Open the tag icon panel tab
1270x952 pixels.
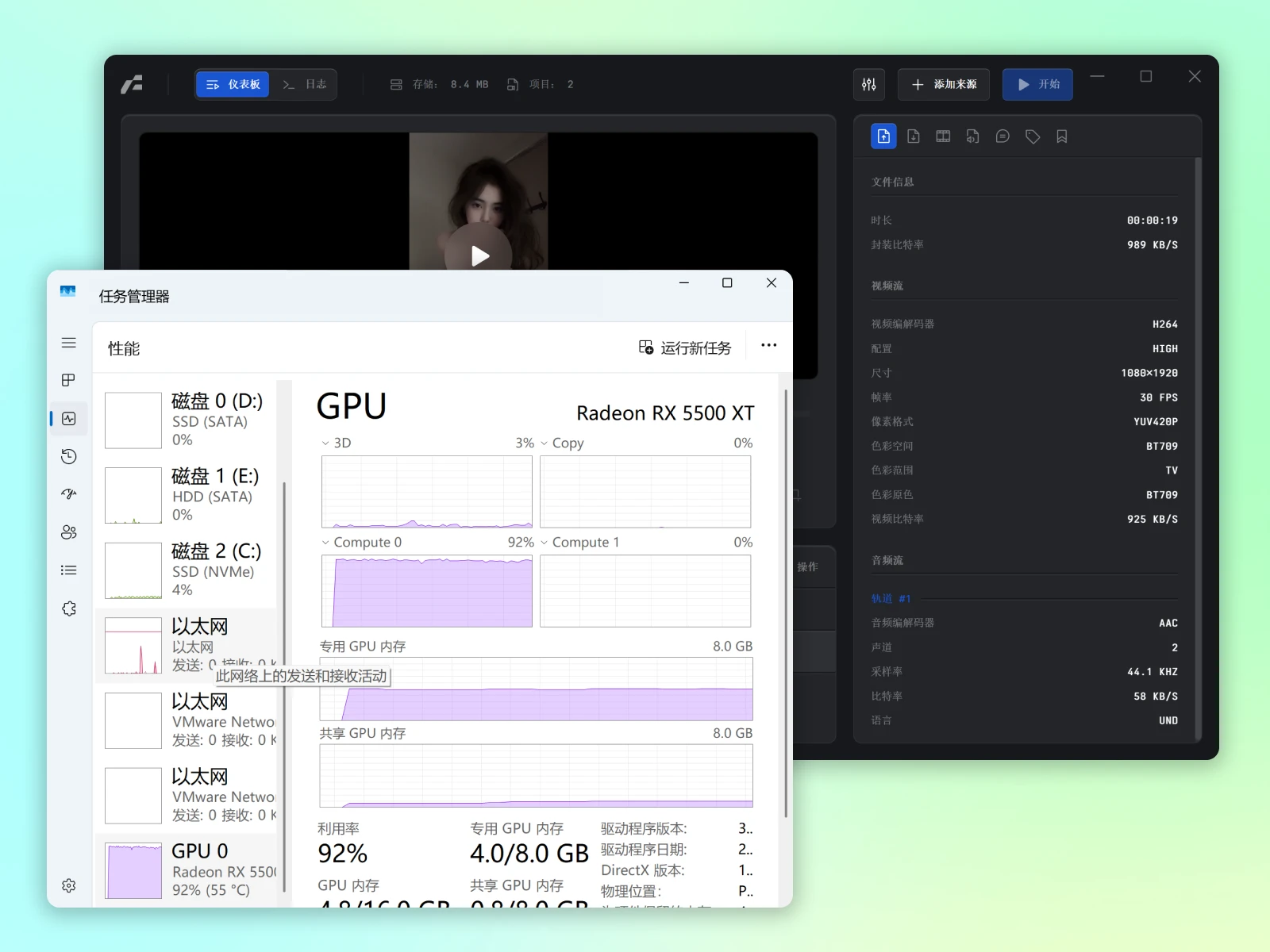pos(1033,136)
